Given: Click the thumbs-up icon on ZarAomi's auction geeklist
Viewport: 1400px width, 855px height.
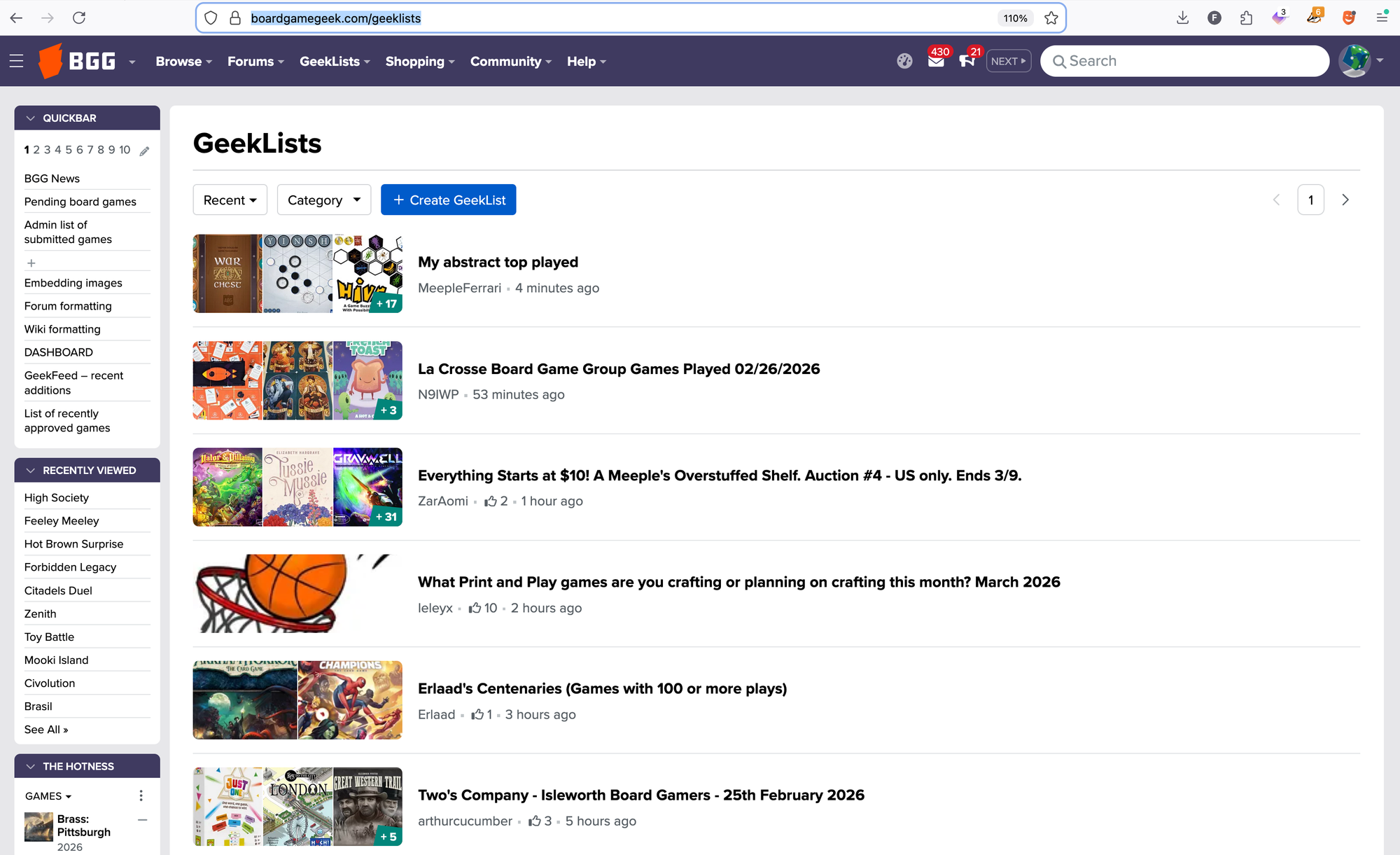Looking at the screenshot, I should coord(492,501).
